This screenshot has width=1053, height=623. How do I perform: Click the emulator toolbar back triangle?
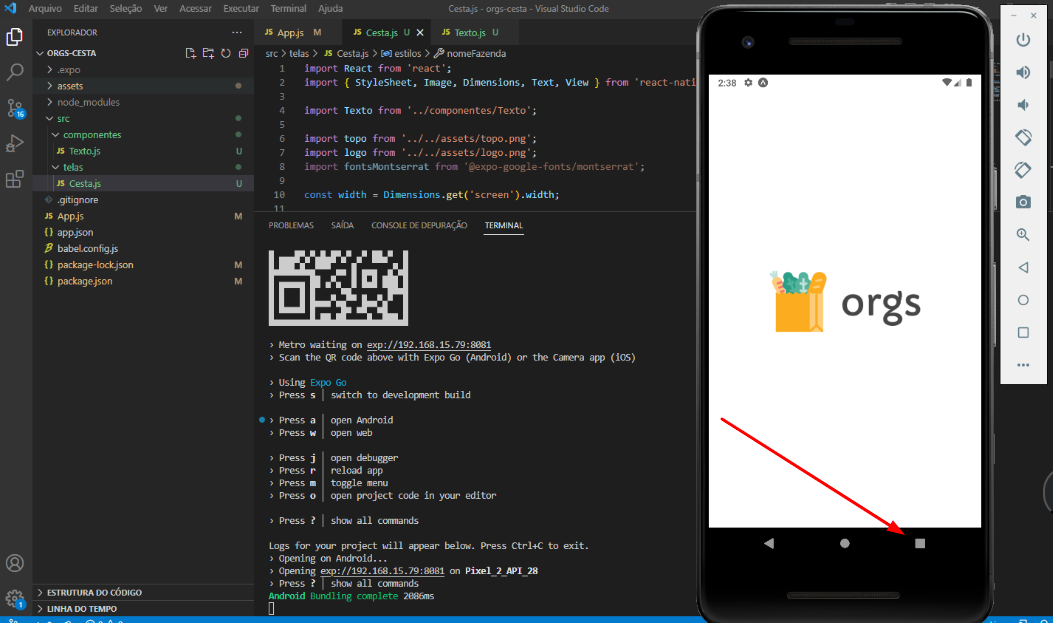click(1023, 267)
